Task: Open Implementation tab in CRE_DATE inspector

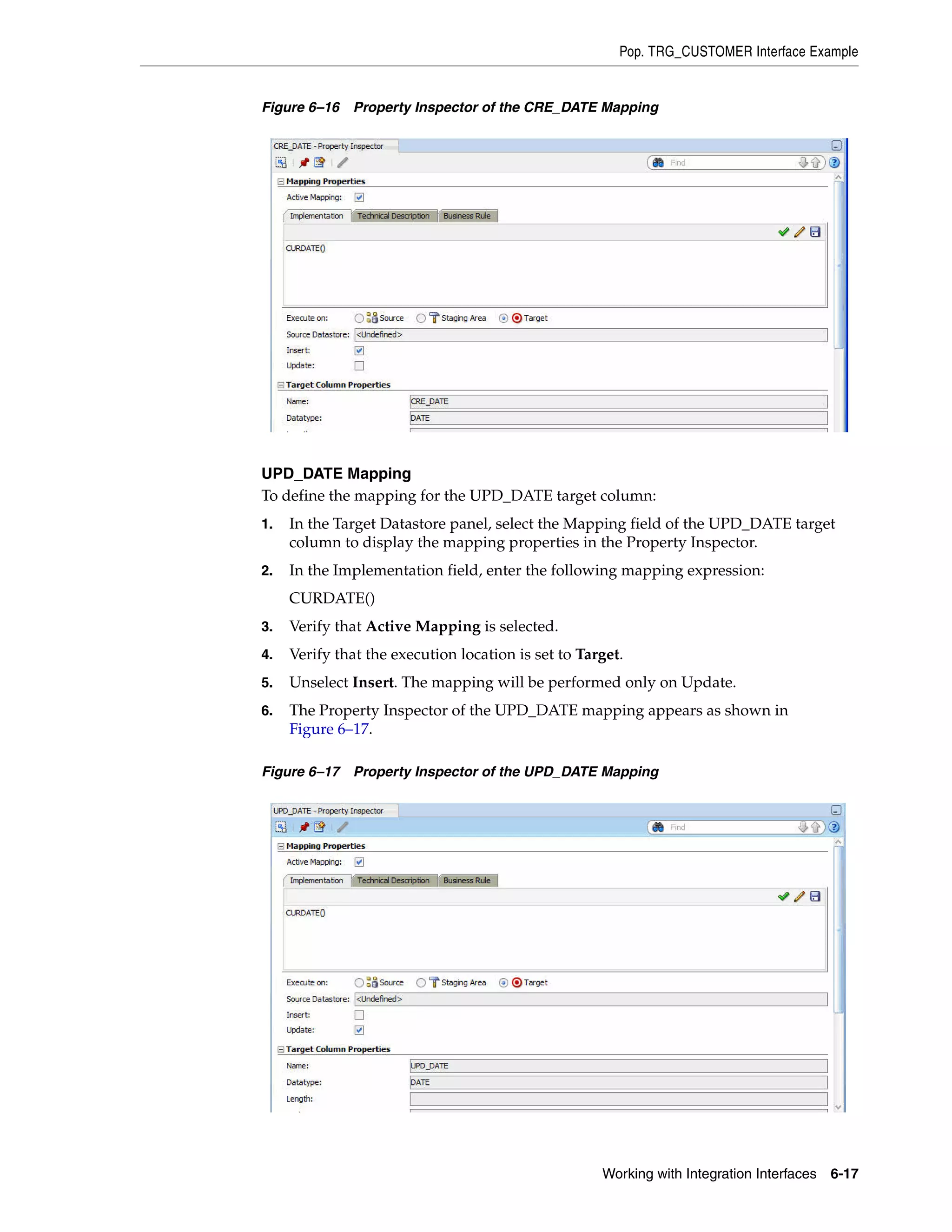Action: tap(317, 216)
